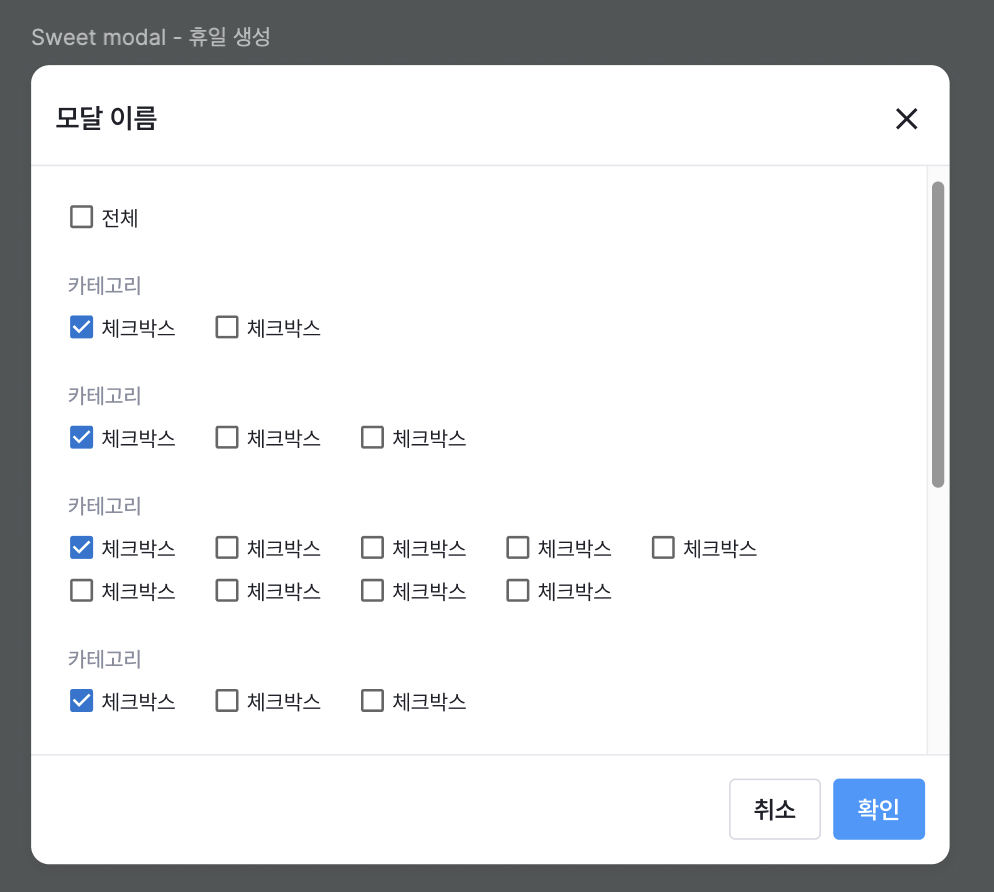Check the third 체크박스 in fourth 카테고리
The image size is (994, 892).
371,700
